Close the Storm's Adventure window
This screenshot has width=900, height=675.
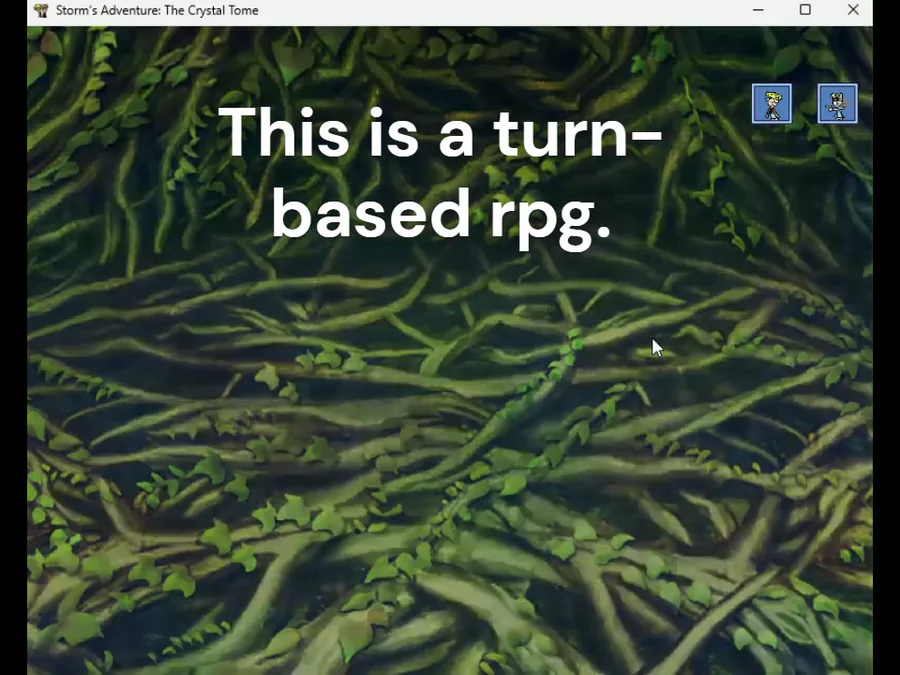pyautogui.click(x=853, y=10)
